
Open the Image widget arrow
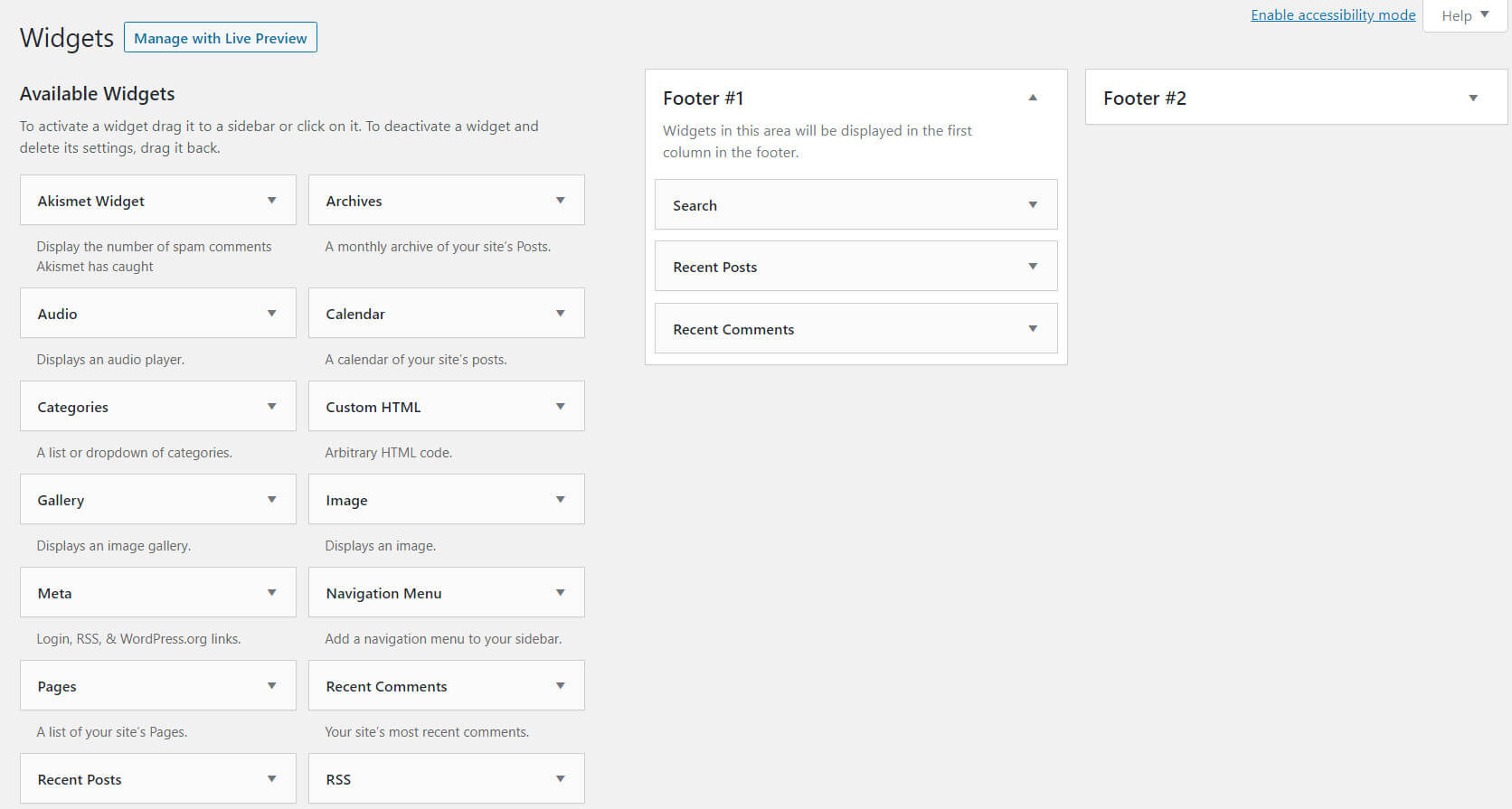560,500
